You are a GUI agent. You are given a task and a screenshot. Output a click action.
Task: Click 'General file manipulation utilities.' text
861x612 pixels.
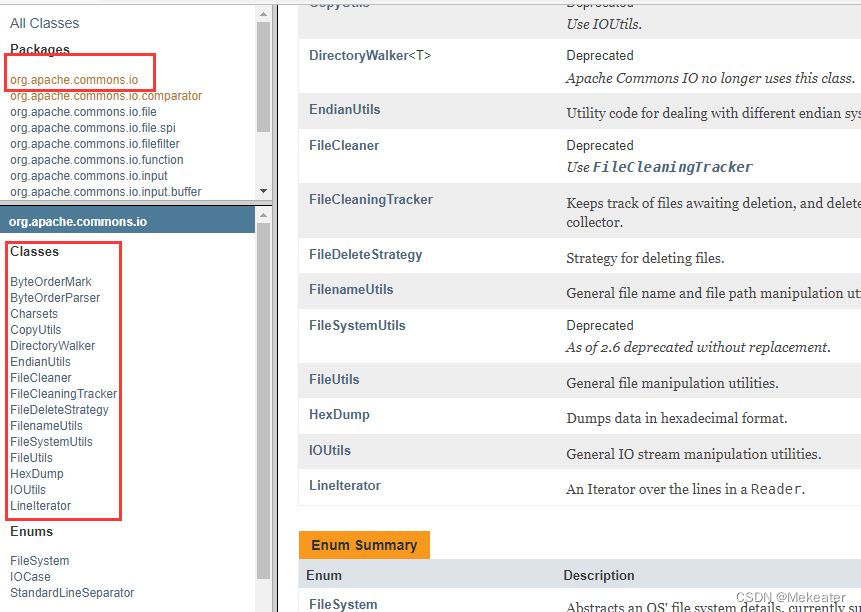(x=672, y=383)
